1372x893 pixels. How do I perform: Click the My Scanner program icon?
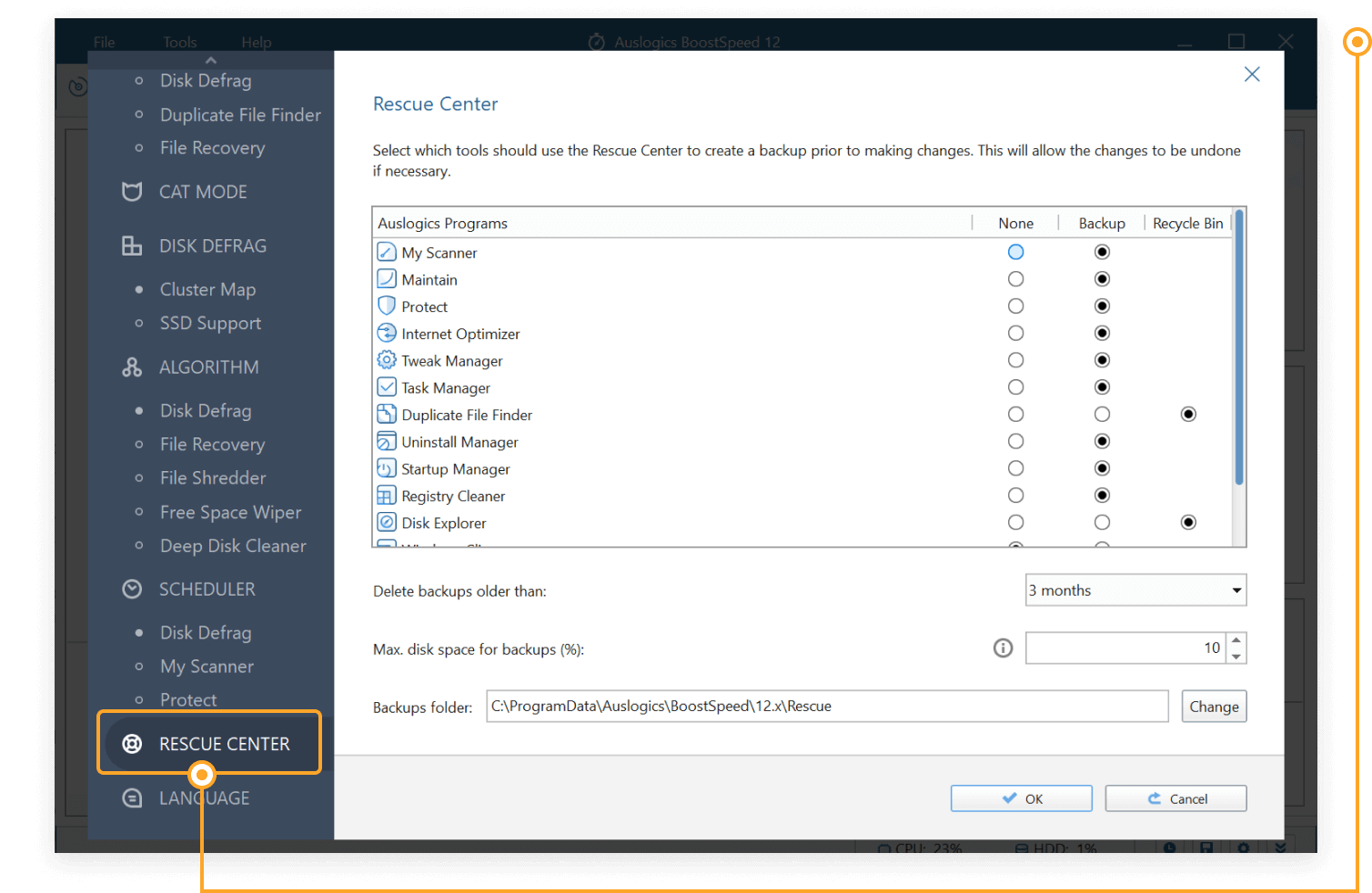387,252
